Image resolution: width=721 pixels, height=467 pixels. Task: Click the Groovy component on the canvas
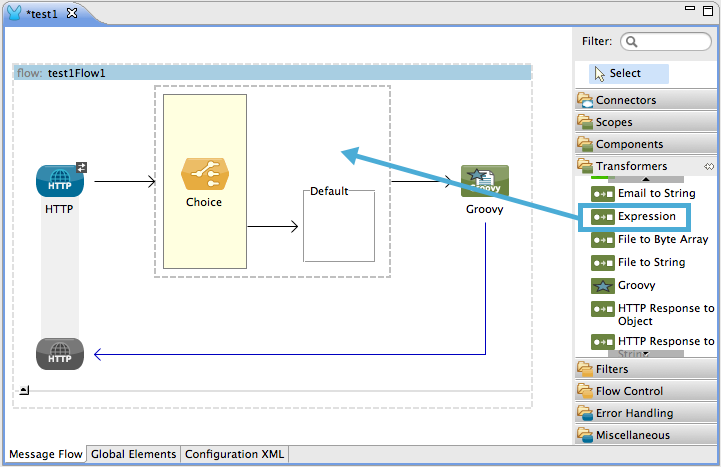(485, 181)
